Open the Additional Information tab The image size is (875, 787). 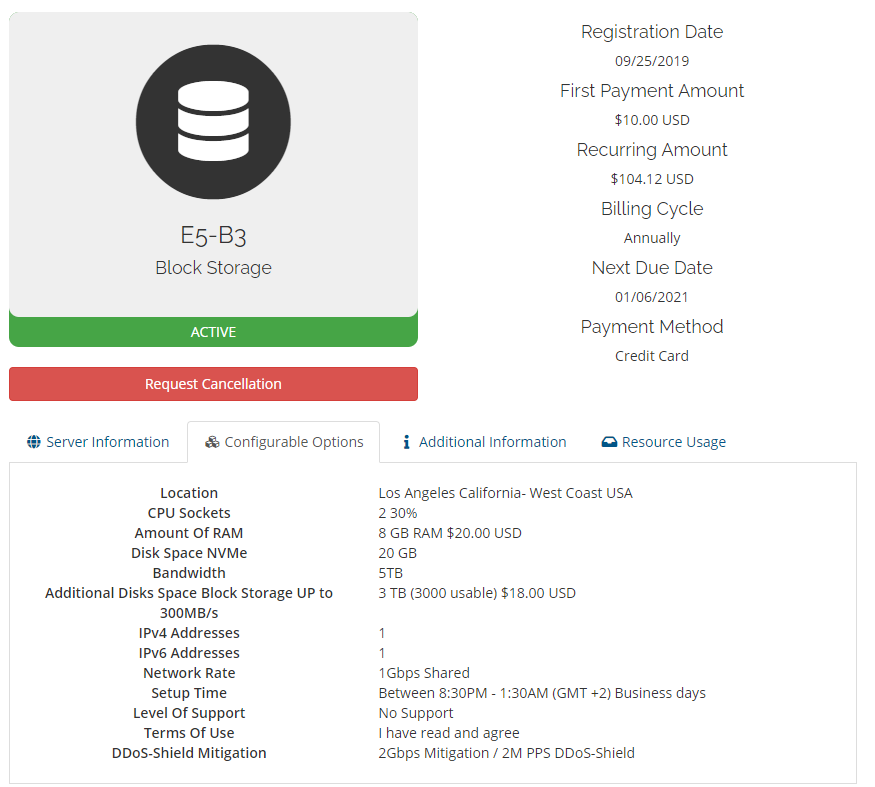tap(492, 442)
